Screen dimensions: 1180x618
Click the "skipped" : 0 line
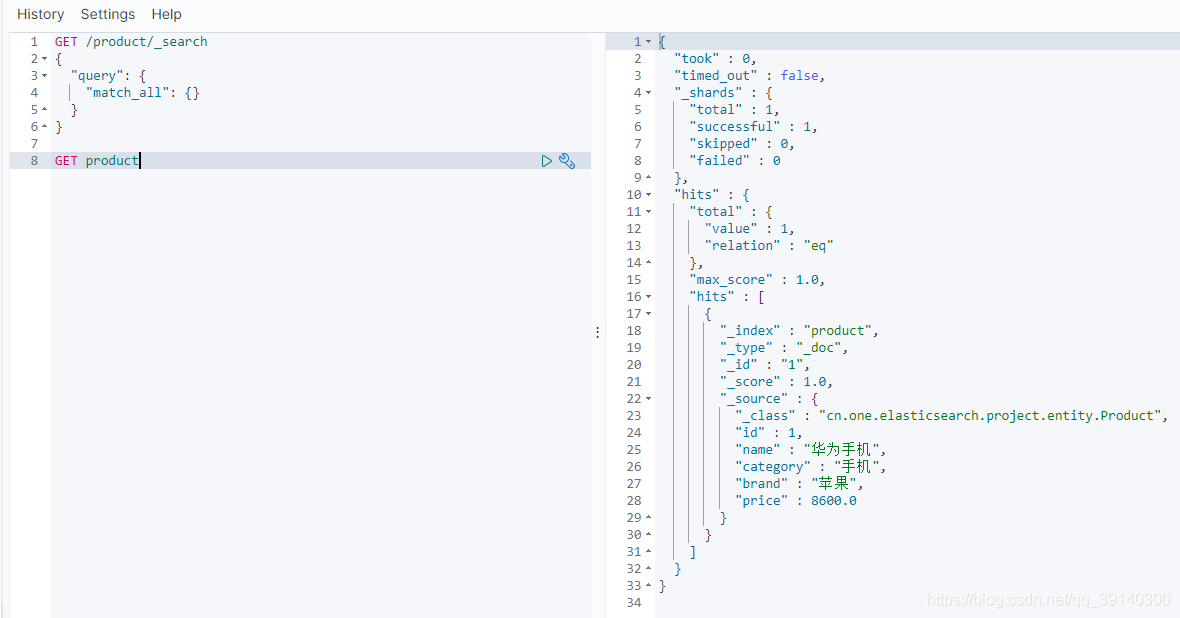(x=742, y=144)
